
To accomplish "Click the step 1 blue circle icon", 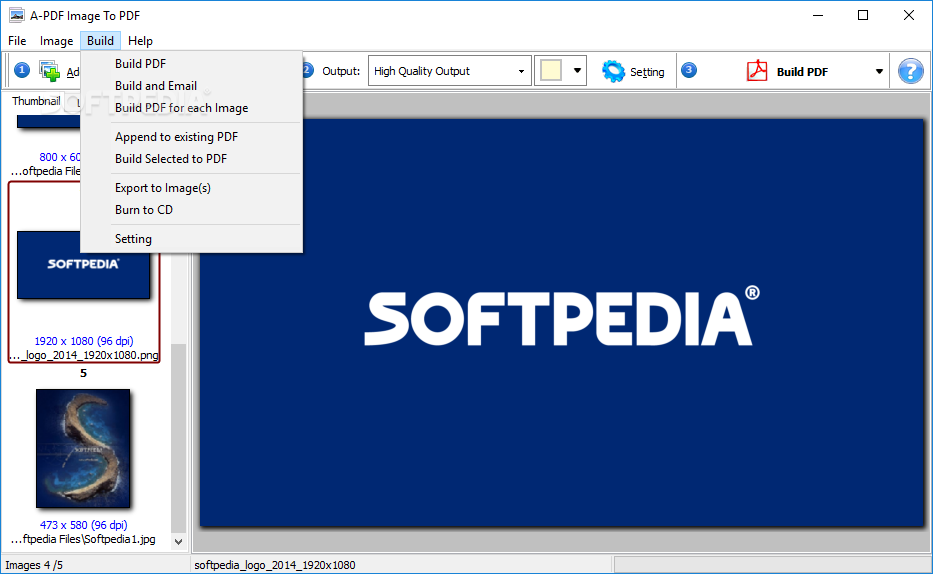I will point(22,70).
